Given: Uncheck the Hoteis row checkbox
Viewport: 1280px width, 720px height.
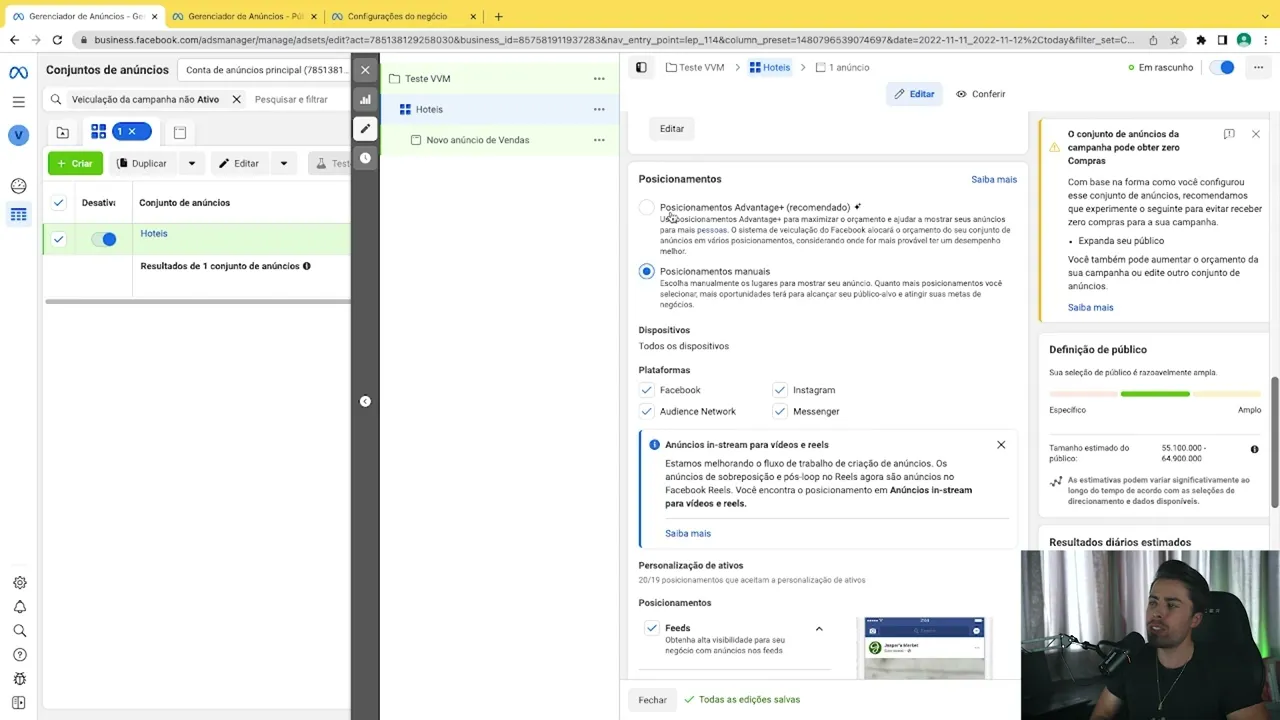Looking at the screenshot, I should point(58,239).
